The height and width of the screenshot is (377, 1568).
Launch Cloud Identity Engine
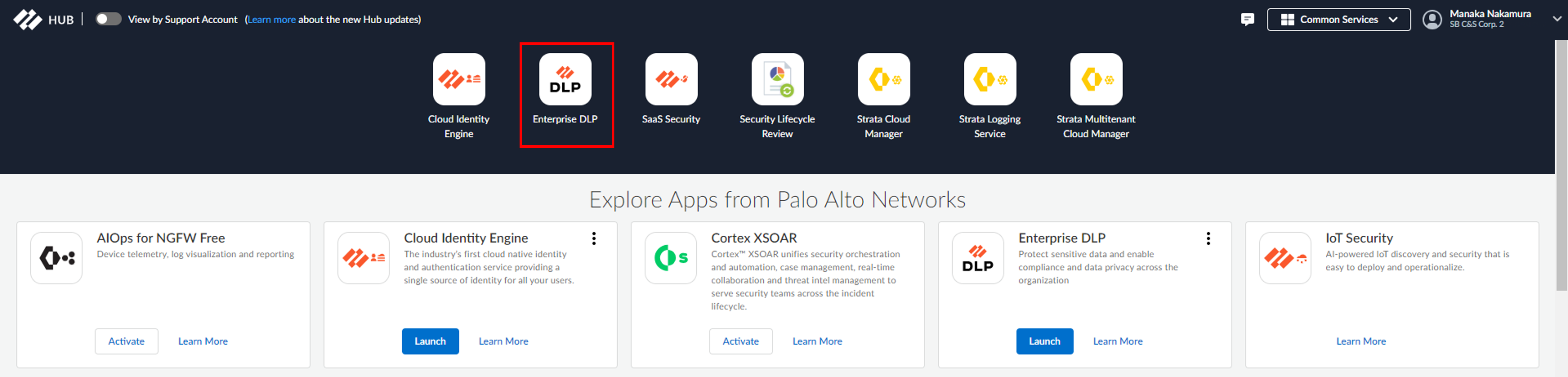tap(430, 341)
